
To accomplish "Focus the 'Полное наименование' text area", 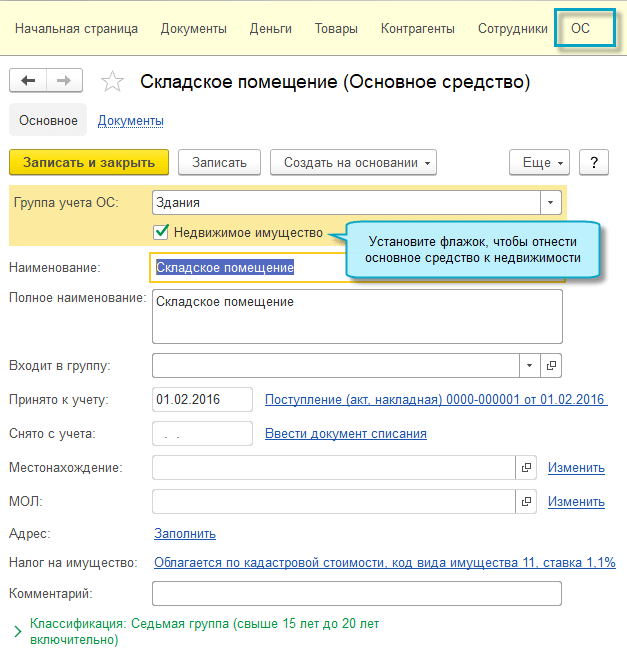I will click(x=357, y=317).
